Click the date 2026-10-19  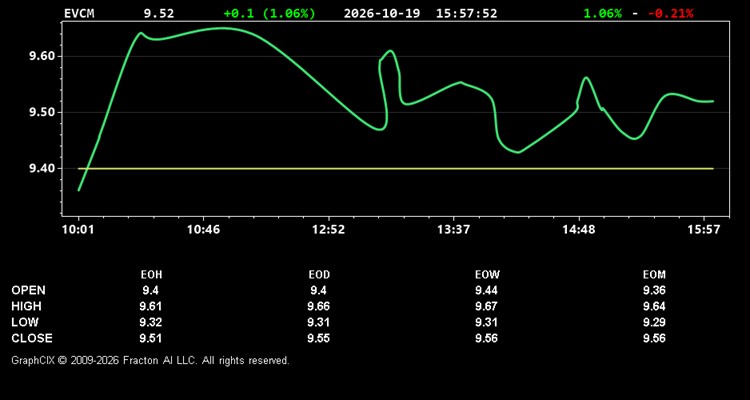pyautogui.click(x=382, y=13)
